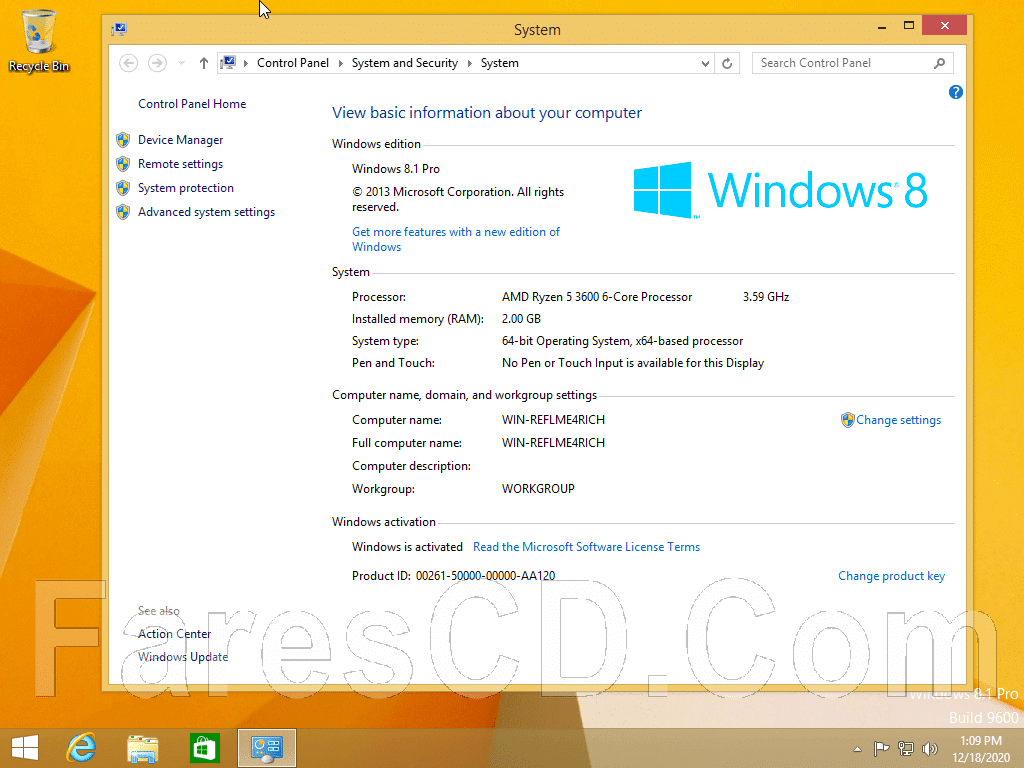Open Device Manager link
1024x768 pixels.
coord(180,140)
